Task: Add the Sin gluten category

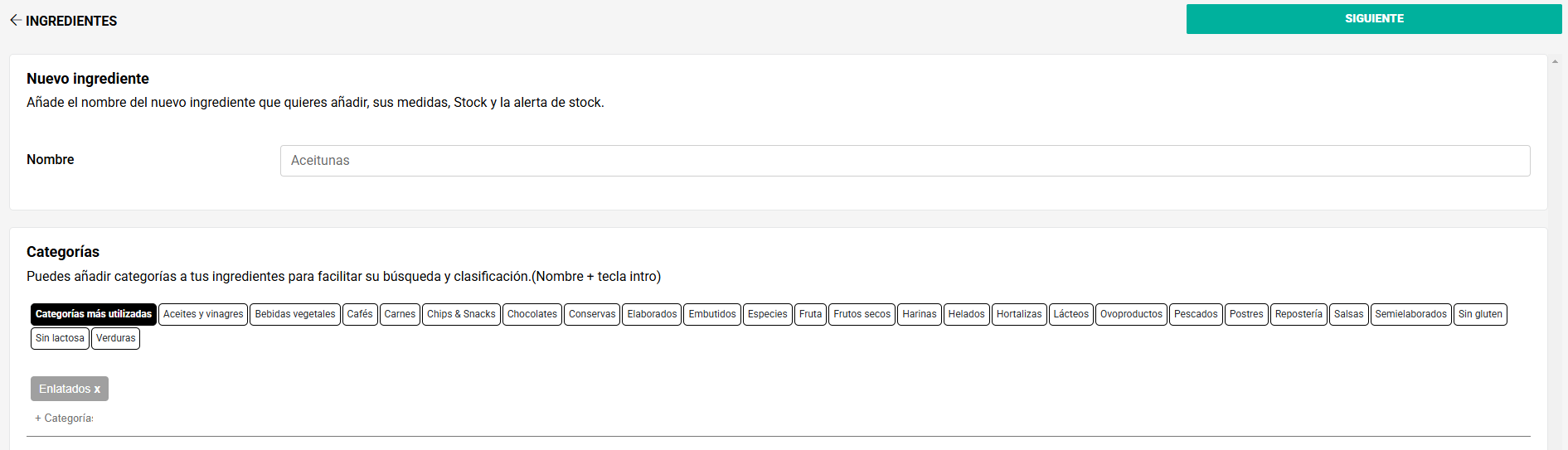Action: coord(1480,314)
